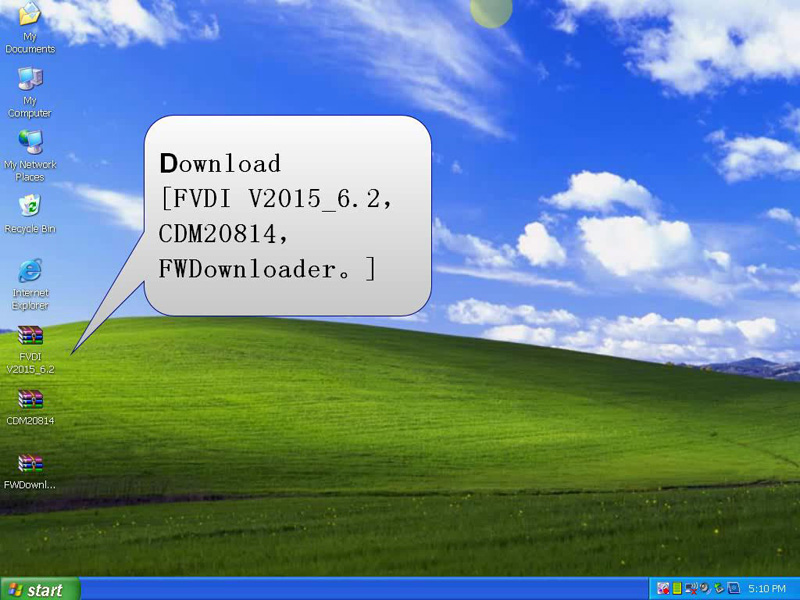Click the yellow-green tray icon

[x=677, y=589]
